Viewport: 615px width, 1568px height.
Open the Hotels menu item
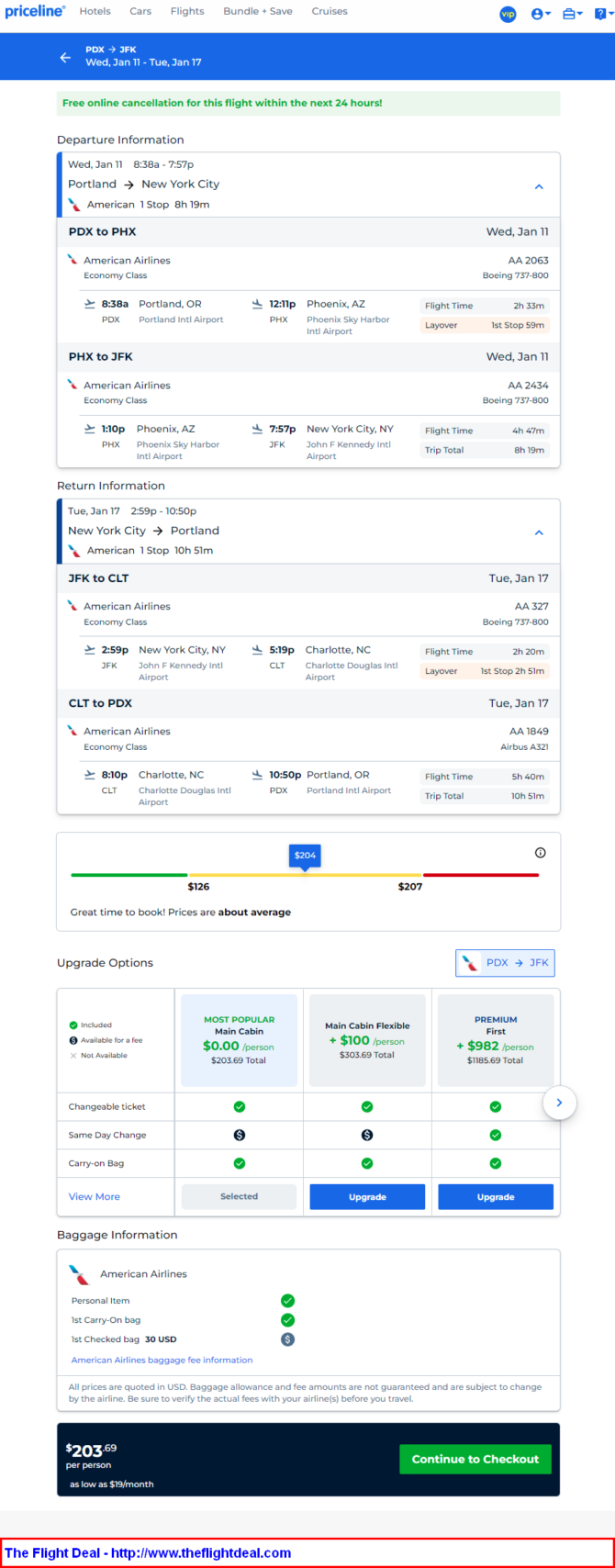[x=95, y=12]
